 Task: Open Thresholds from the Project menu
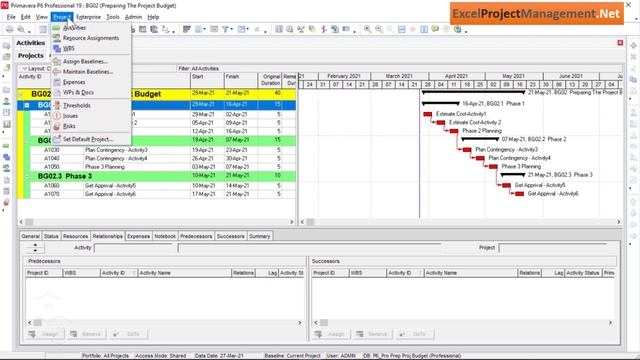tap(91, 105)
